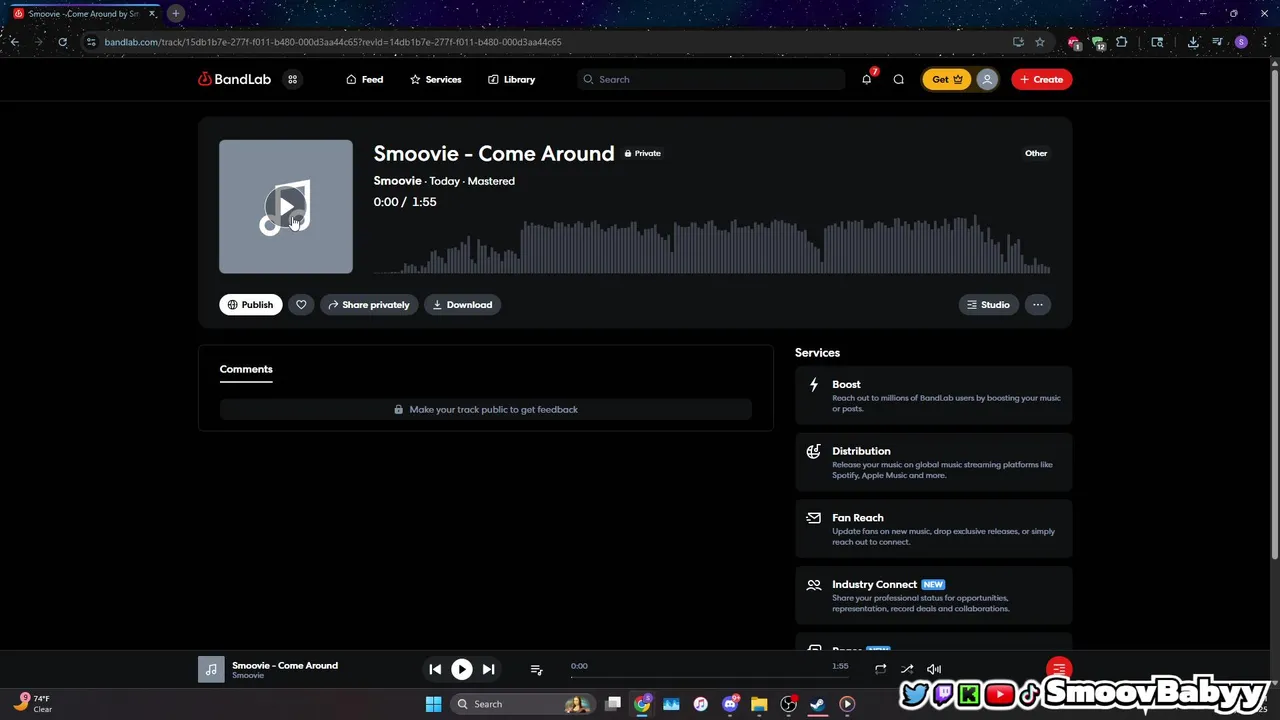The width and height of the screenshot is (1280, 720).
Task: Open the chat messages icon
Action: (x=898, y=79)
